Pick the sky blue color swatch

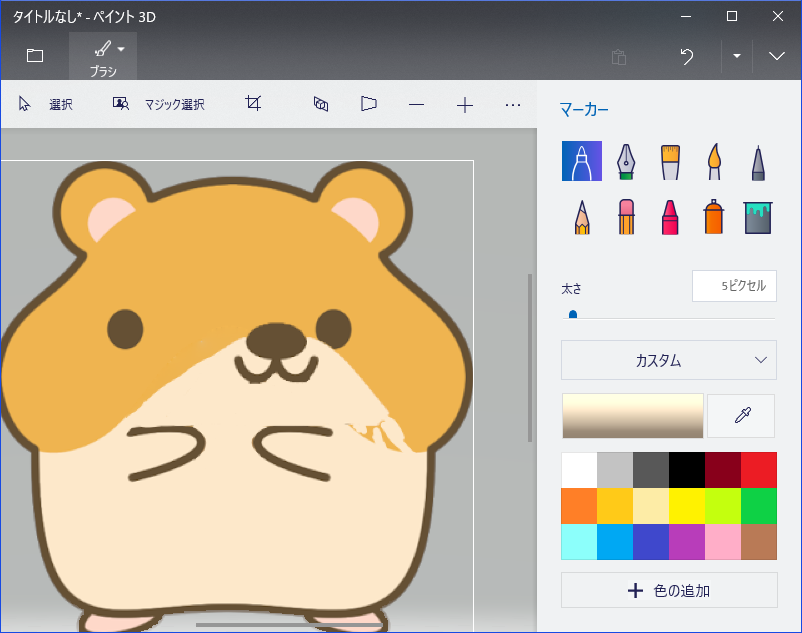click(615, 541)
